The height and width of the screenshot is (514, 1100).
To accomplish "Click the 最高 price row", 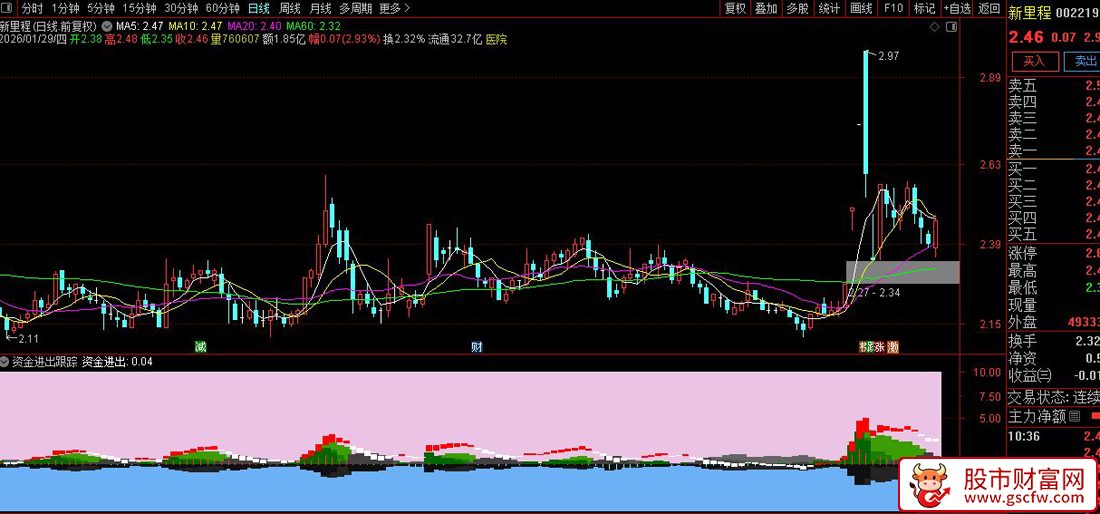I will pyautogui.click(x=1054, y=271).
